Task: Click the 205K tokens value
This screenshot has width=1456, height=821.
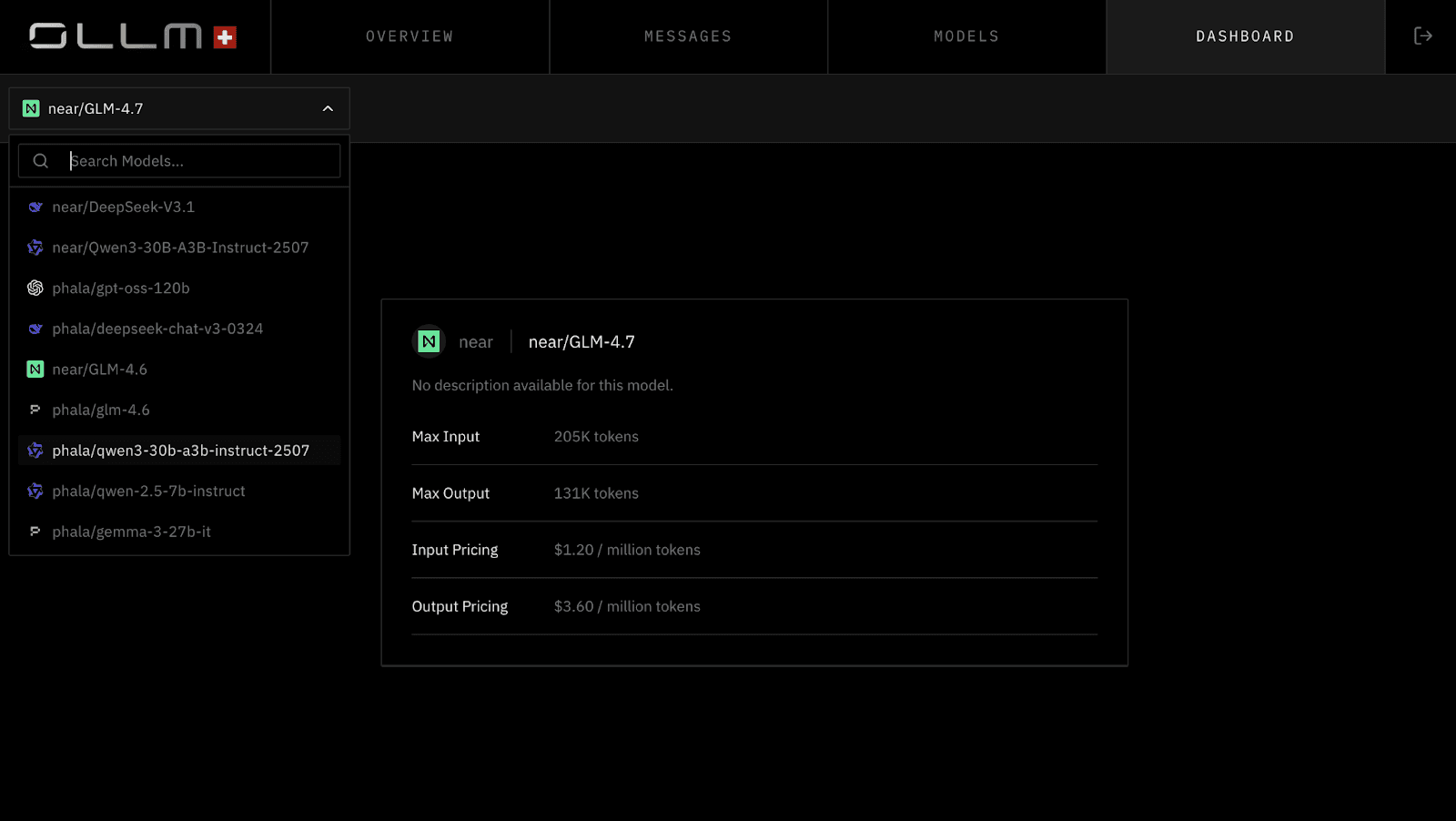Action: 596,437
